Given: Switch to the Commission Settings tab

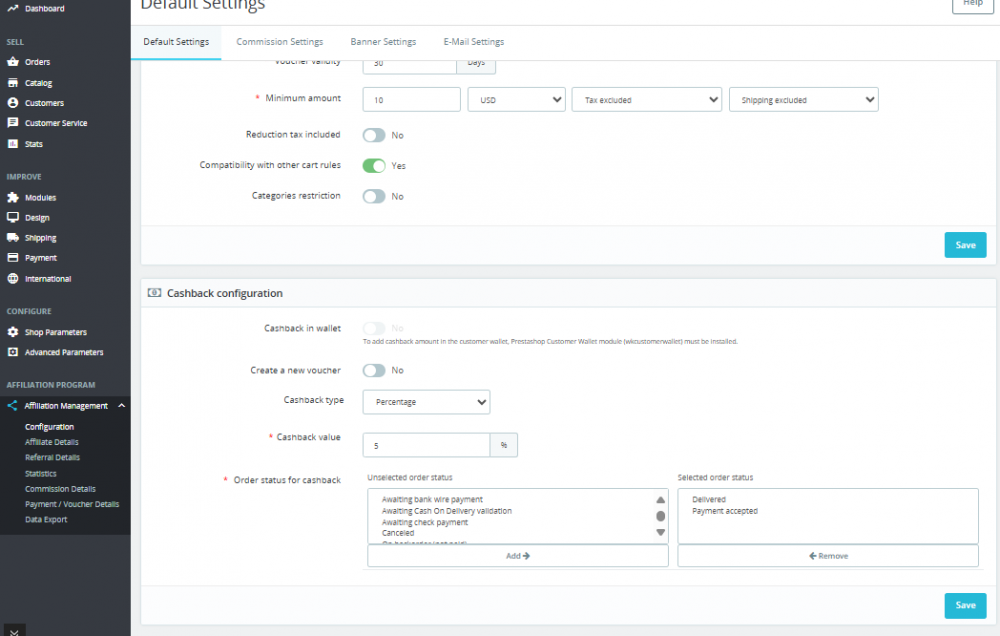Looking at the screenshot, I should pyautogui.click(x=279, y=42).
